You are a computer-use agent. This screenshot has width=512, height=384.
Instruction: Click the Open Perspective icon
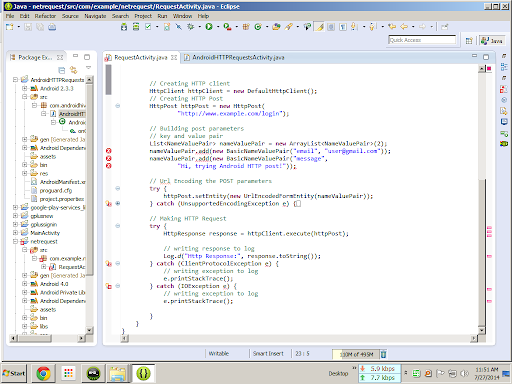(x=469, y=41)
